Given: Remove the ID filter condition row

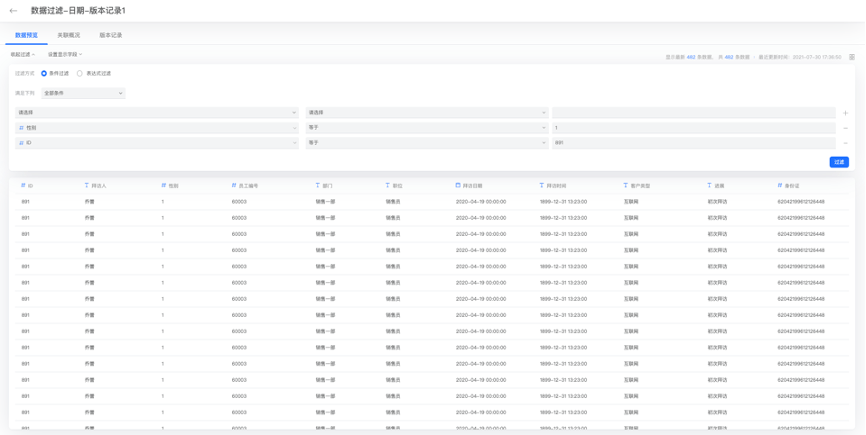Looking at the screenshot, I should tap(845, 143).
